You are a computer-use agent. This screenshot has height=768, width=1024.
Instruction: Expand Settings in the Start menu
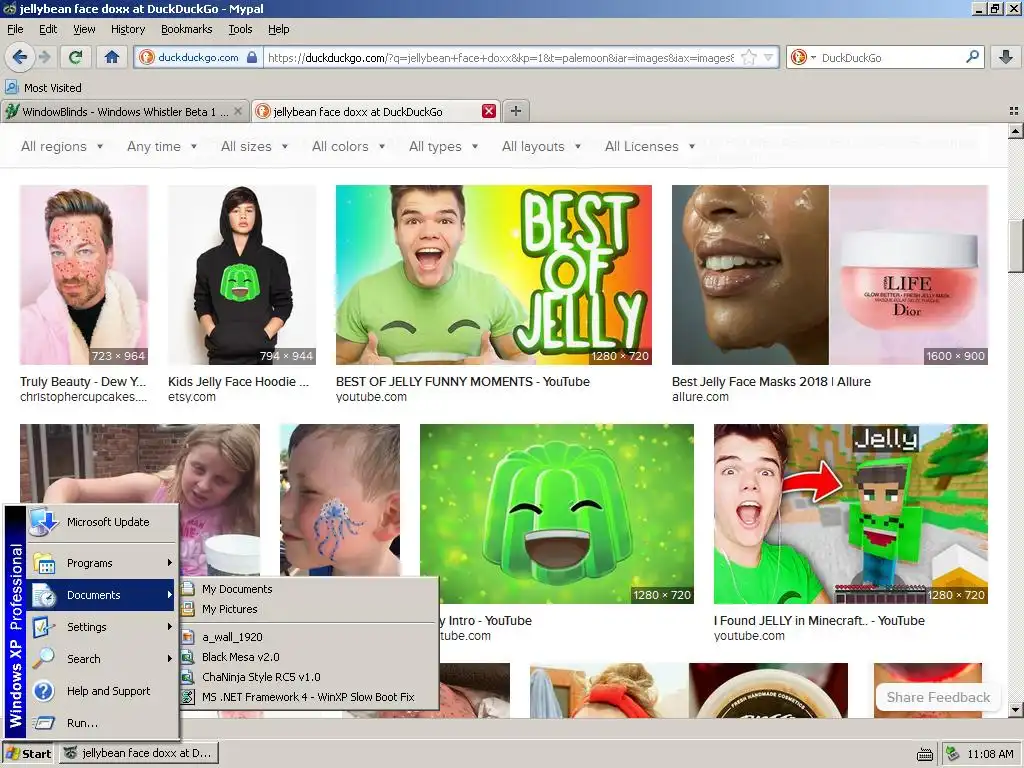pos(102,627)
